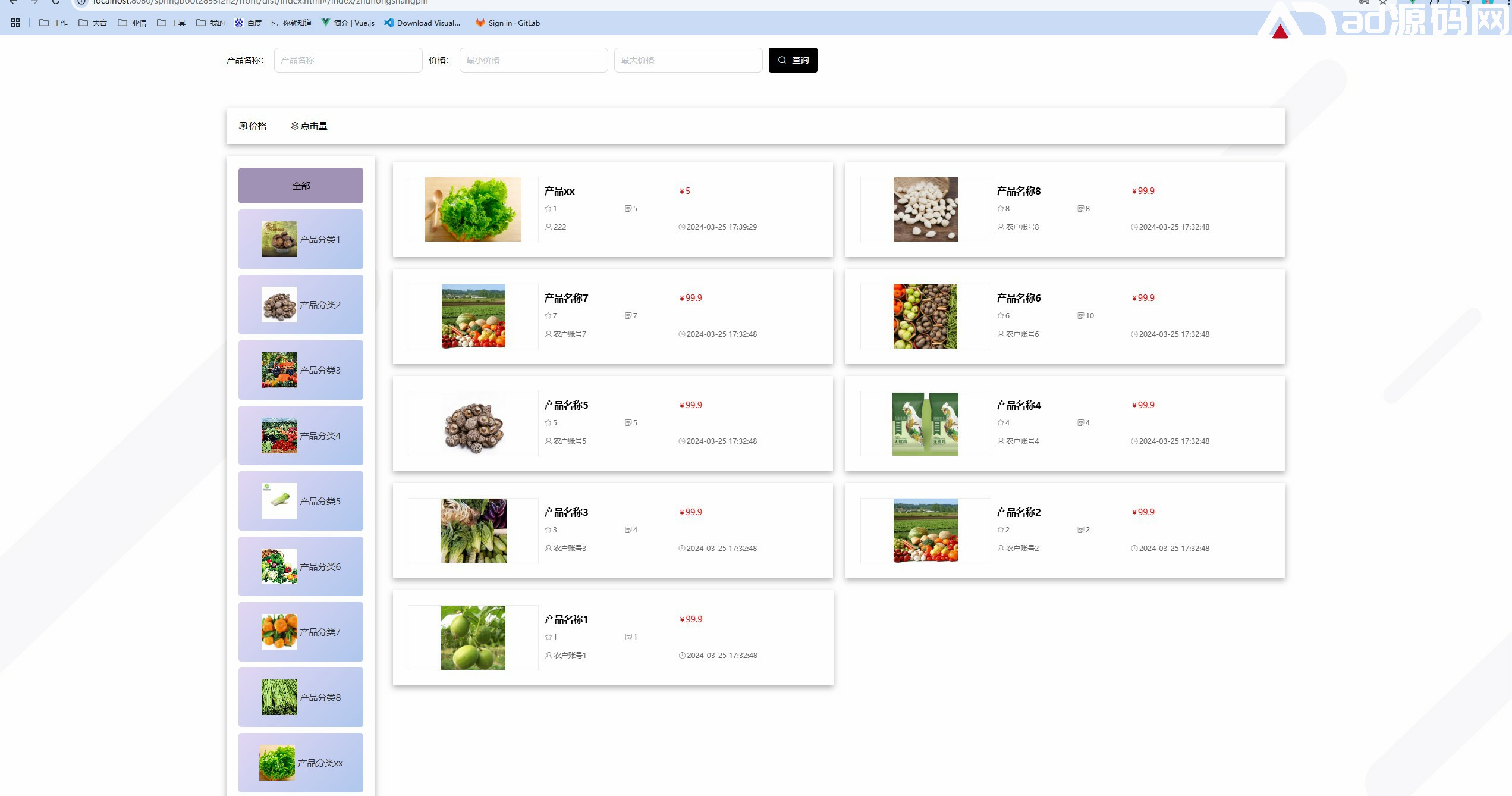Click the star icon on 产品名称8
The image size is (1512, 796).
tap(1001, 209)
